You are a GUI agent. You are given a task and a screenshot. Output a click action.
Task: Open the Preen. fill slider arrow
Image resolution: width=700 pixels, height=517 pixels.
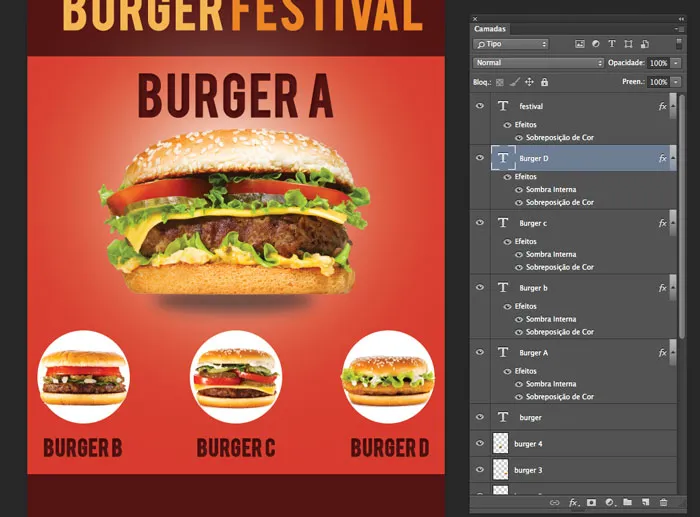point(676,82)
